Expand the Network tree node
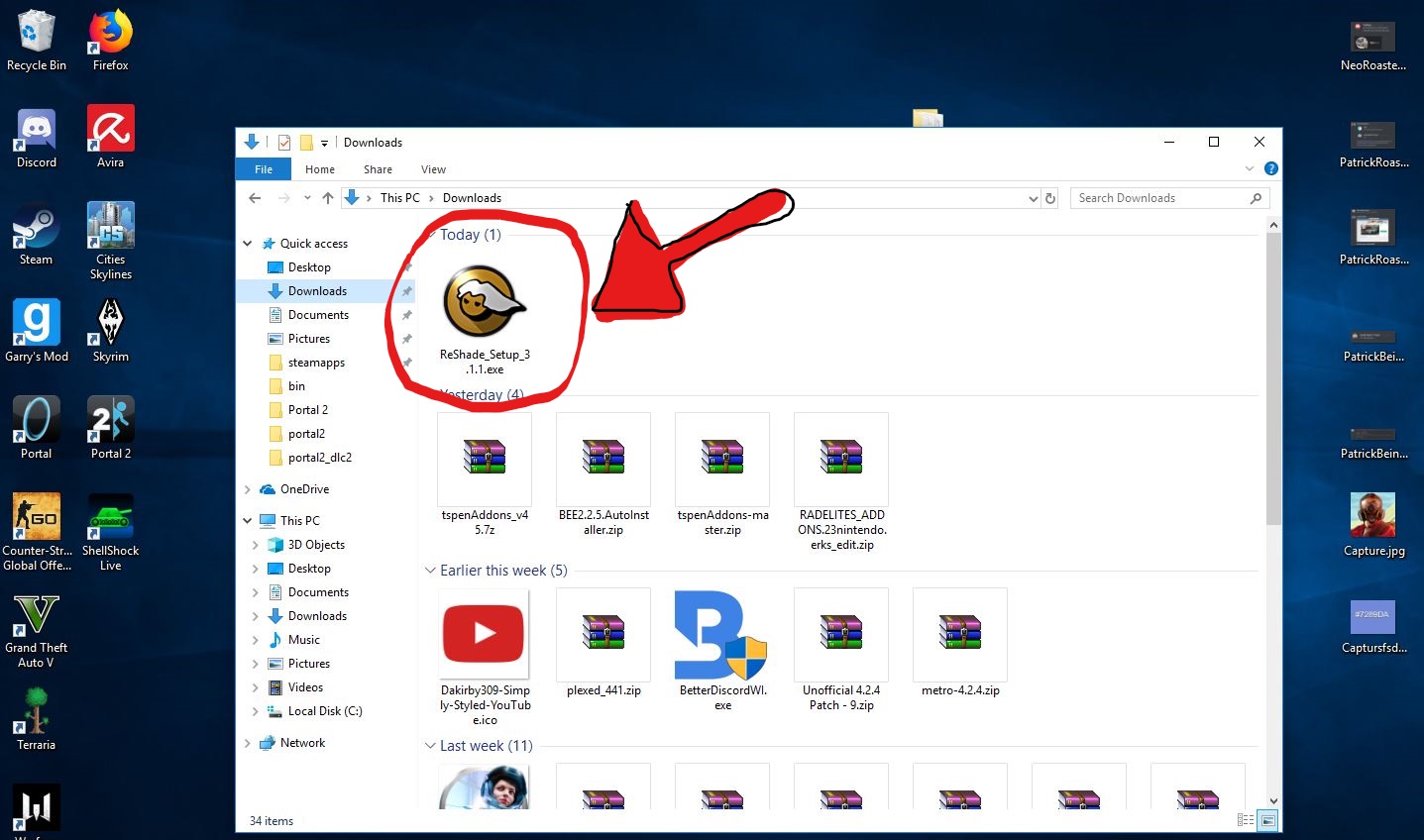Viewport: 1424px width, 840px height. tap(248, 743)
